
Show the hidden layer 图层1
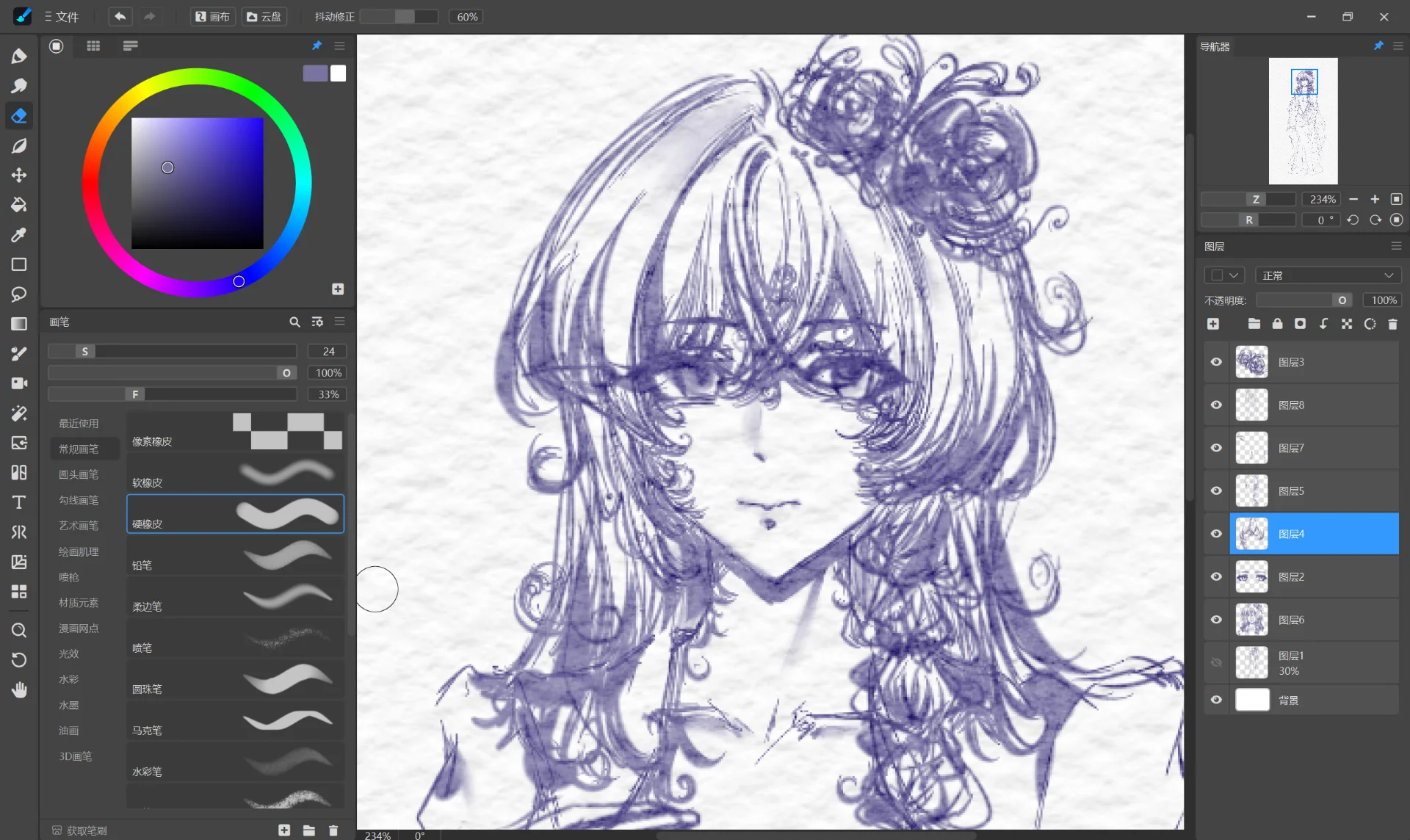pos(1216,662)
